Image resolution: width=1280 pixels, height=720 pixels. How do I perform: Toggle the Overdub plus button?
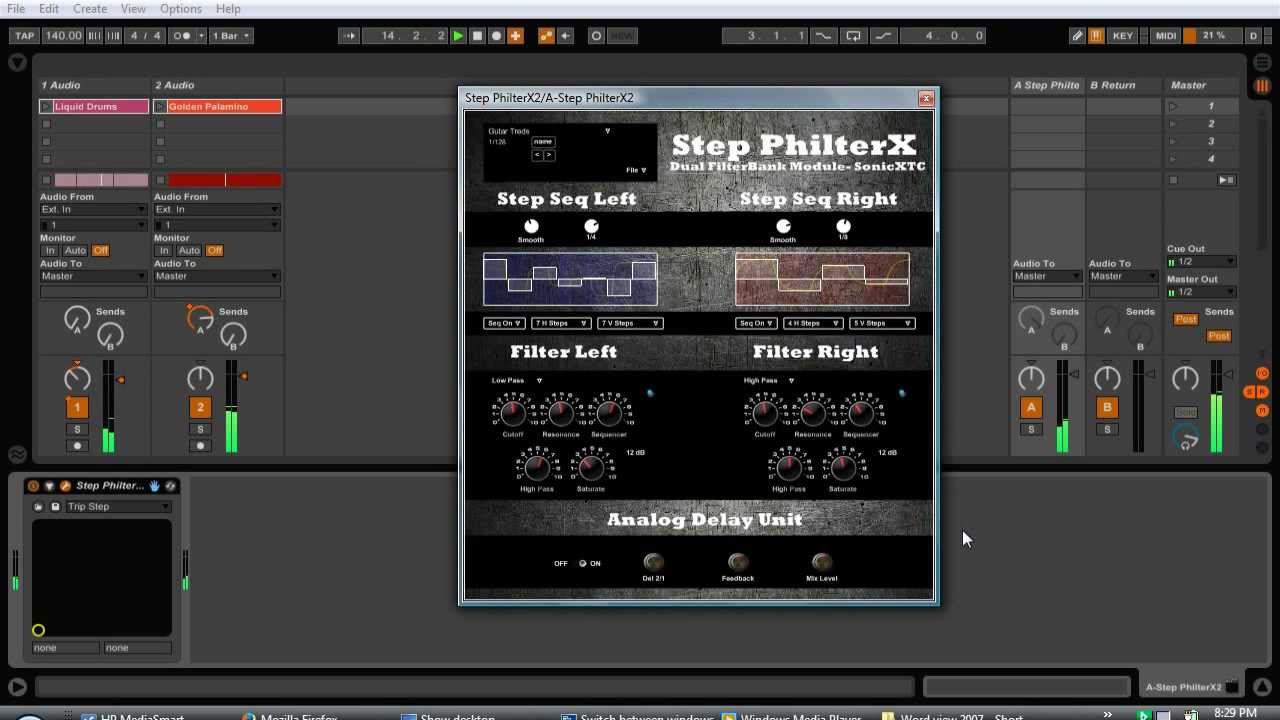click(515, 36)
